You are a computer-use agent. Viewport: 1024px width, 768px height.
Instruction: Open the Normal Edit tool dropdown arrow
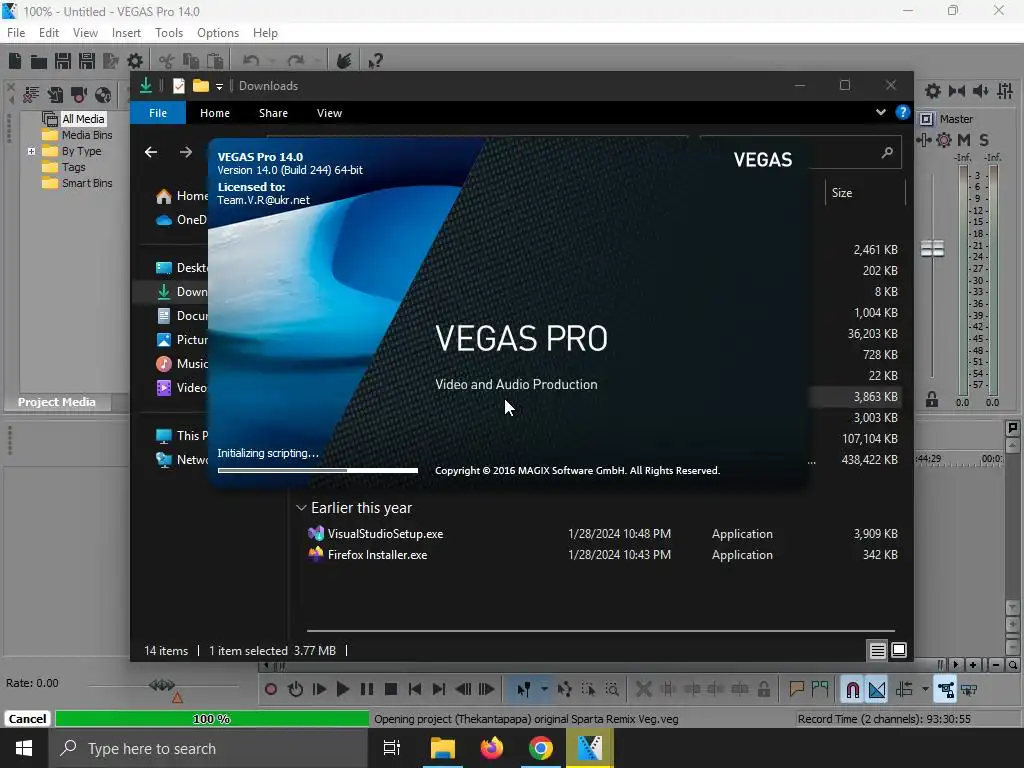543,689
